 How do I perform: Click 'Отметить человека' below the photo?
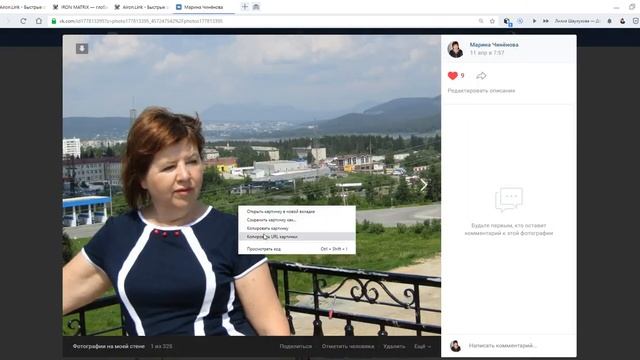point(348,346)
